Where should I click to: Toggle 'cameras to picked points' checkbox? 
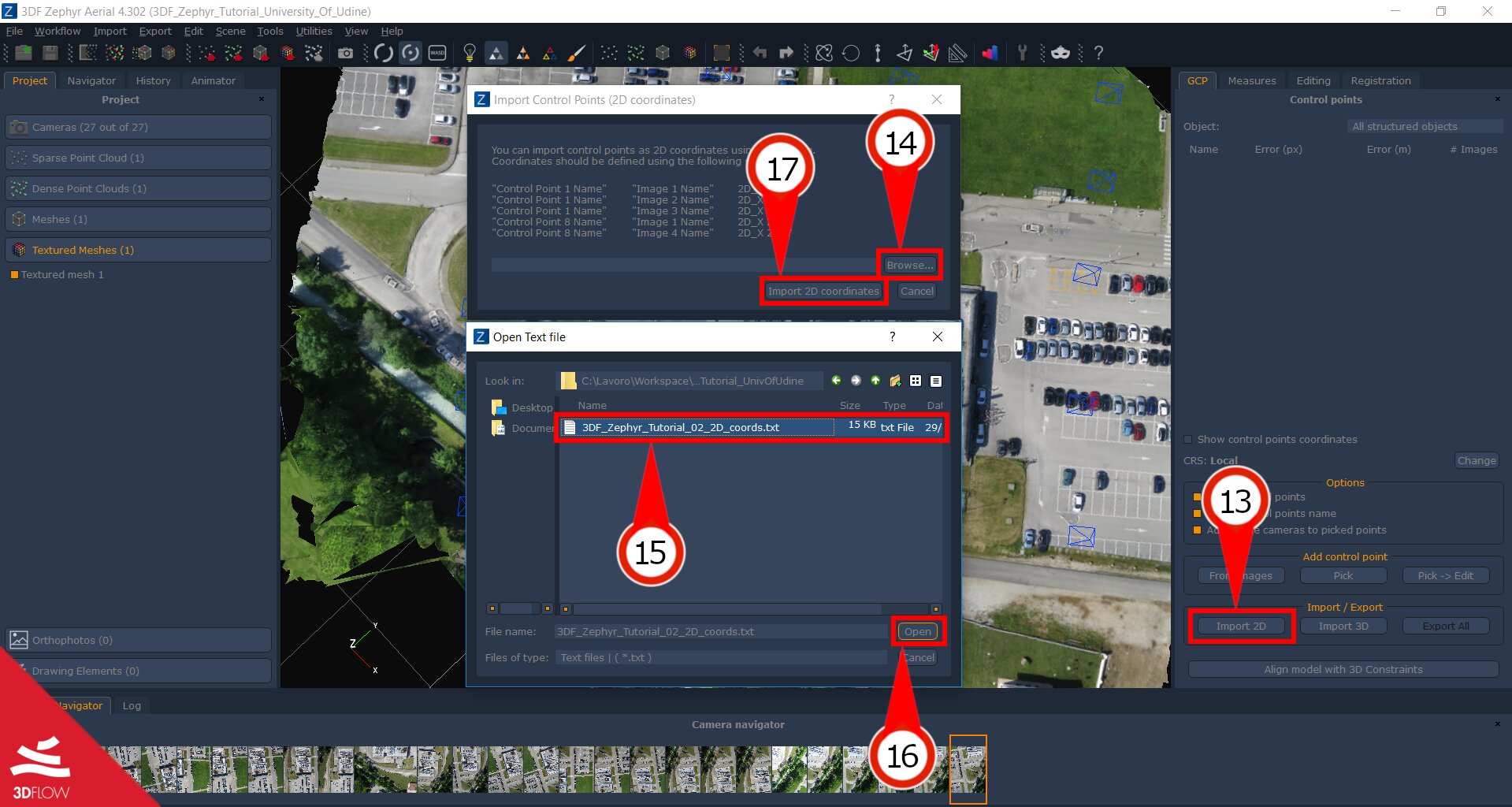point(1198,530)
